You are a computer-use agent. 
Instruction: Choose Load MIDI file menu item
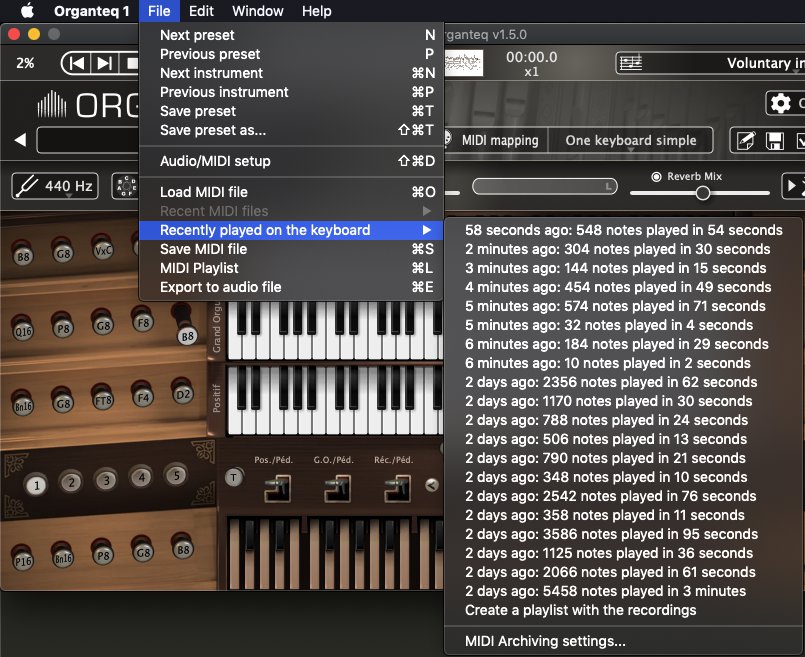pos(292,192)
